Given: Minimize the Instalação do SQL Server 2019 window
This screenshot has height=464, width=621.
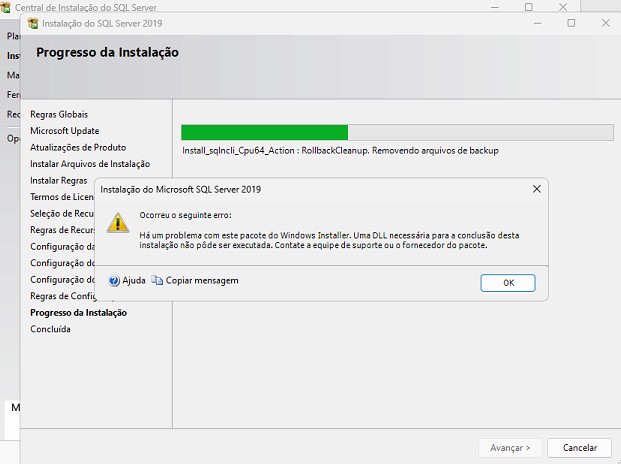Looking at the screenshot, I should (x=537, y=23).
